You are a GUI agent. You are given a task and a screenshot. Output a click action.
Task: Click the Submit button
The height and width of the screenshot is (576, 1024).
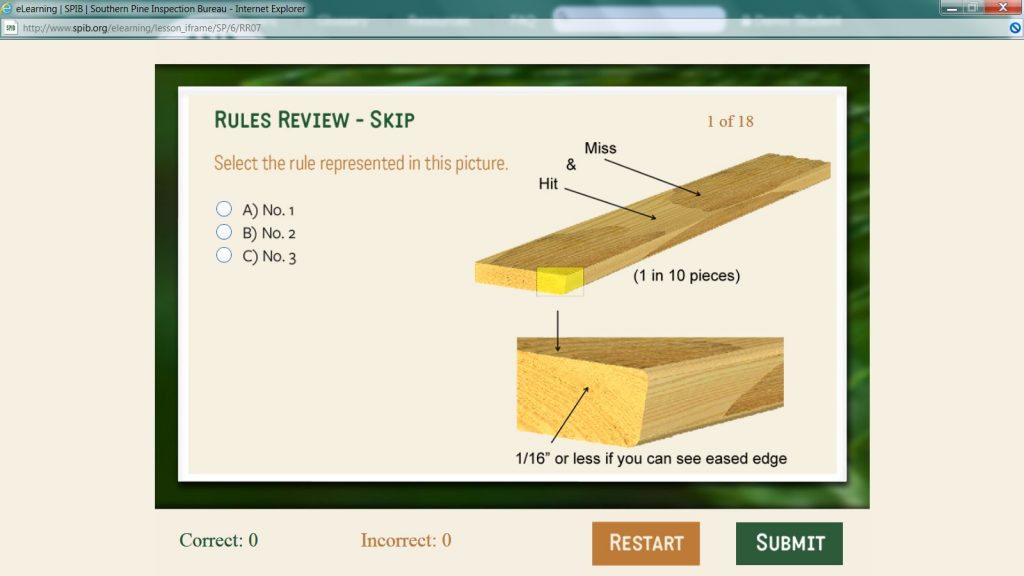(789, 543)
